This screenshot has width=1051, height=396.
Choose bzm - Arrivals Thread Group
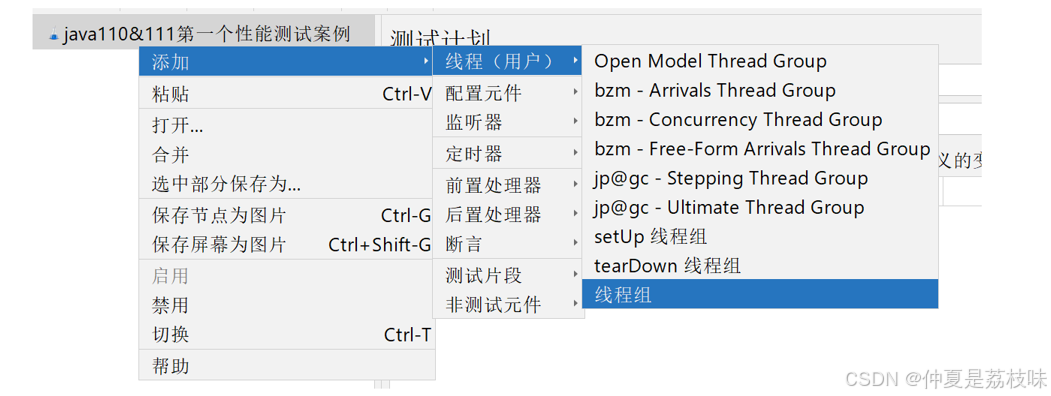coord(759,90)
